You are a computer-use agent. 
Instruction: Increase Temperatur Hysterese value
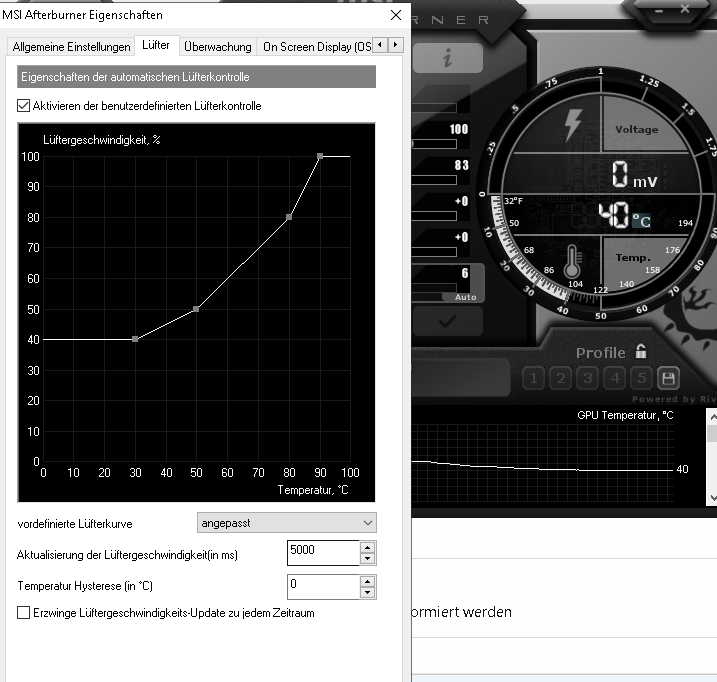coord(368,581)
